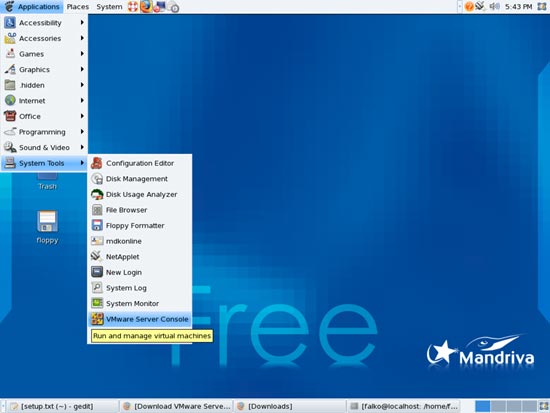Viewport: 550px width, 413px height.
Task: Click the System Log icon
Action: (x=97, y=288)
